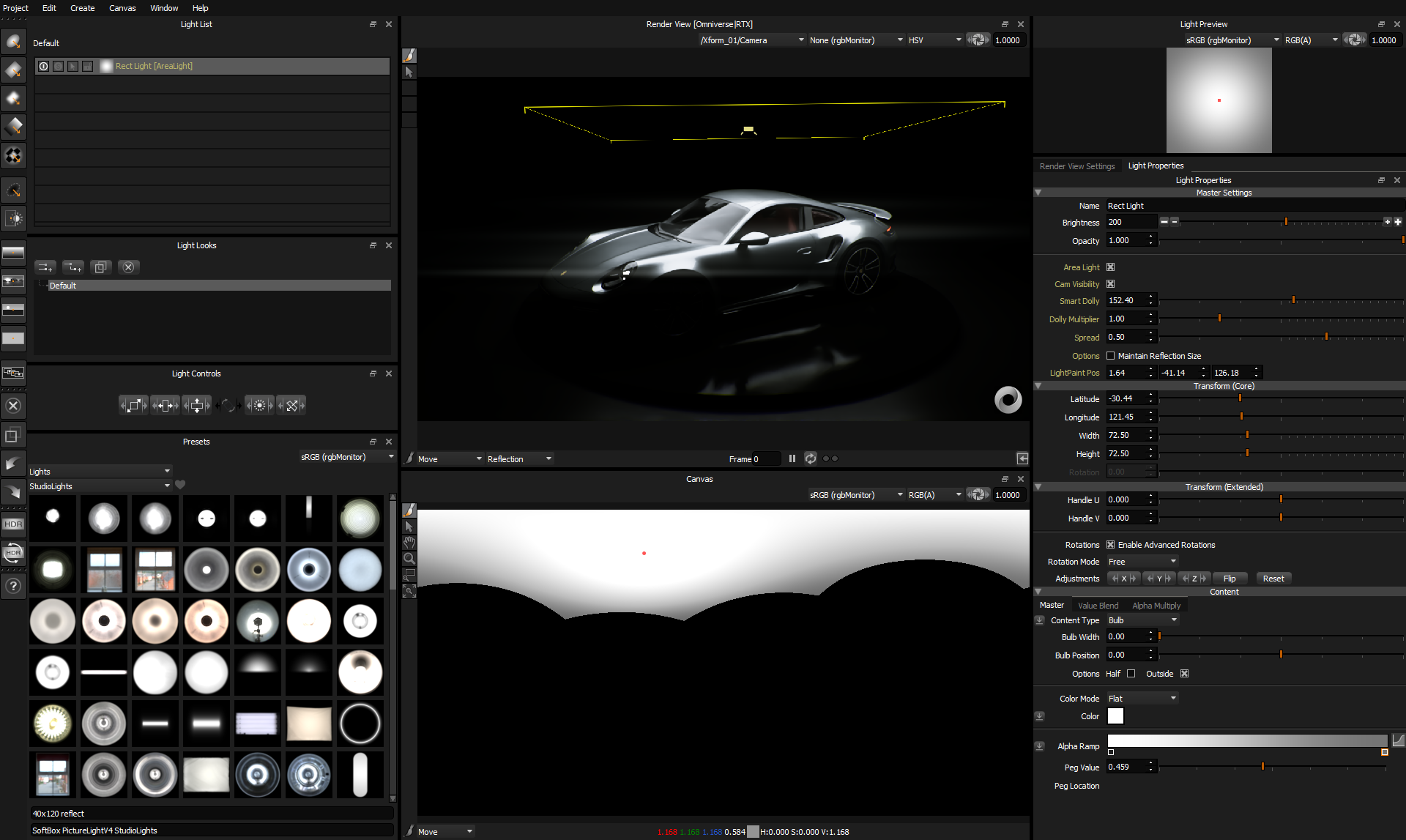Screen dimensions: 1406x840
Task: Toggle solo on Rect Light row
Action: [58, 66]
